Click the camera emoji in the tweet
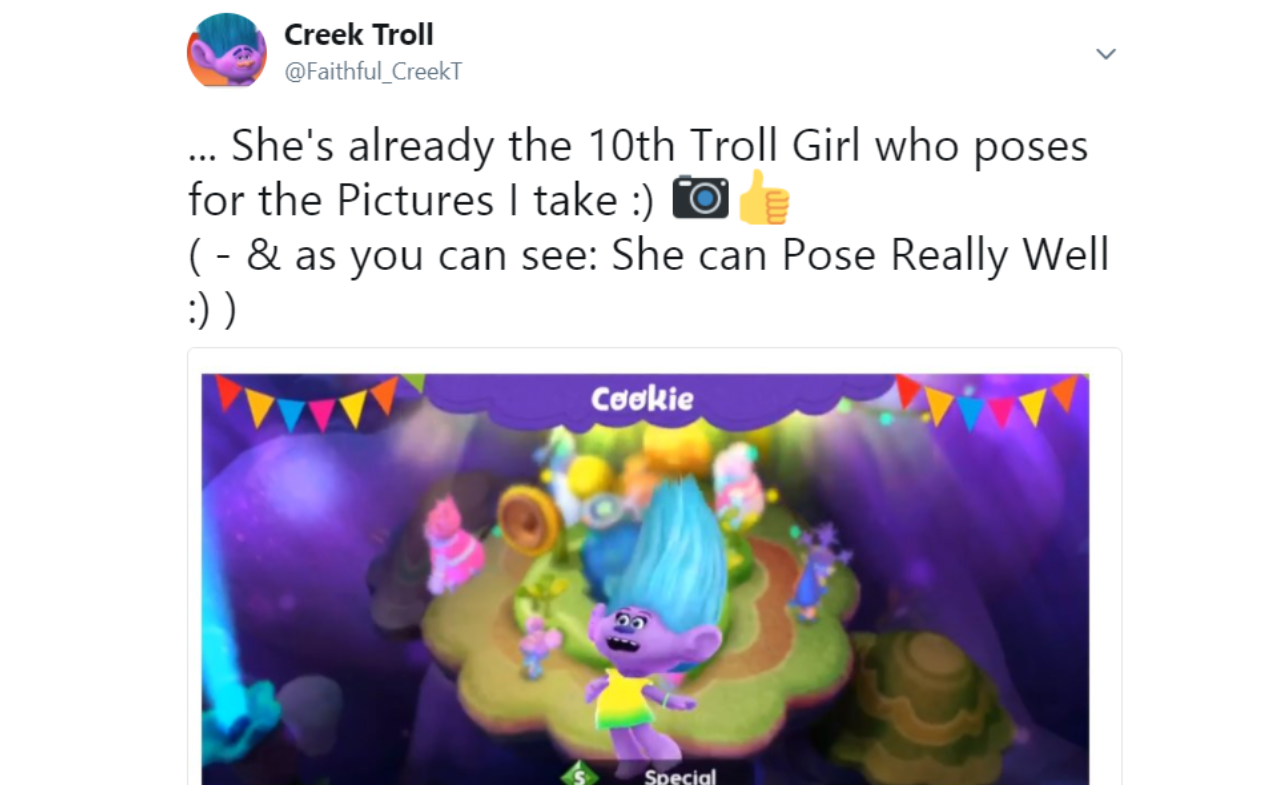 tap(700, 197)
